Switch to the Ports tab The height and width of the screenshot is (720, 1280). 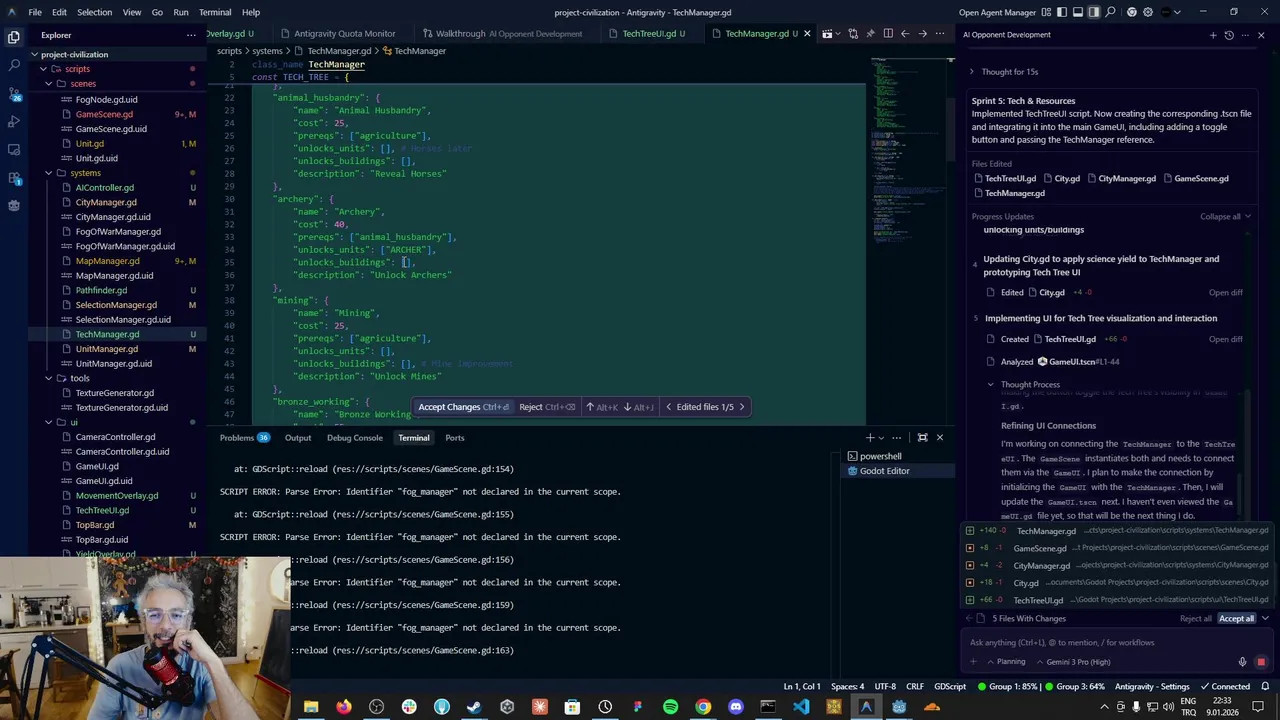(x=454, y=437)
